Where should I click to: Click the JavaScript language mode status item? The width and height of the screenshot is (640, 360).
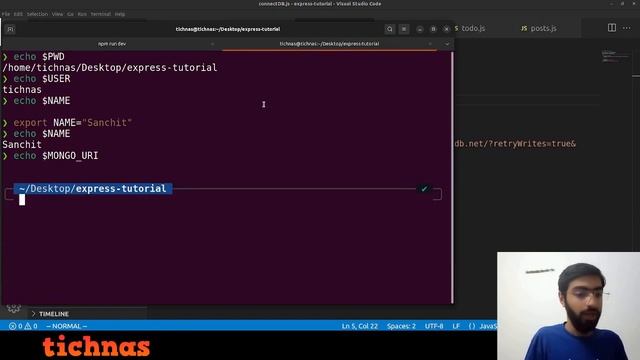[x=483, y=326]
